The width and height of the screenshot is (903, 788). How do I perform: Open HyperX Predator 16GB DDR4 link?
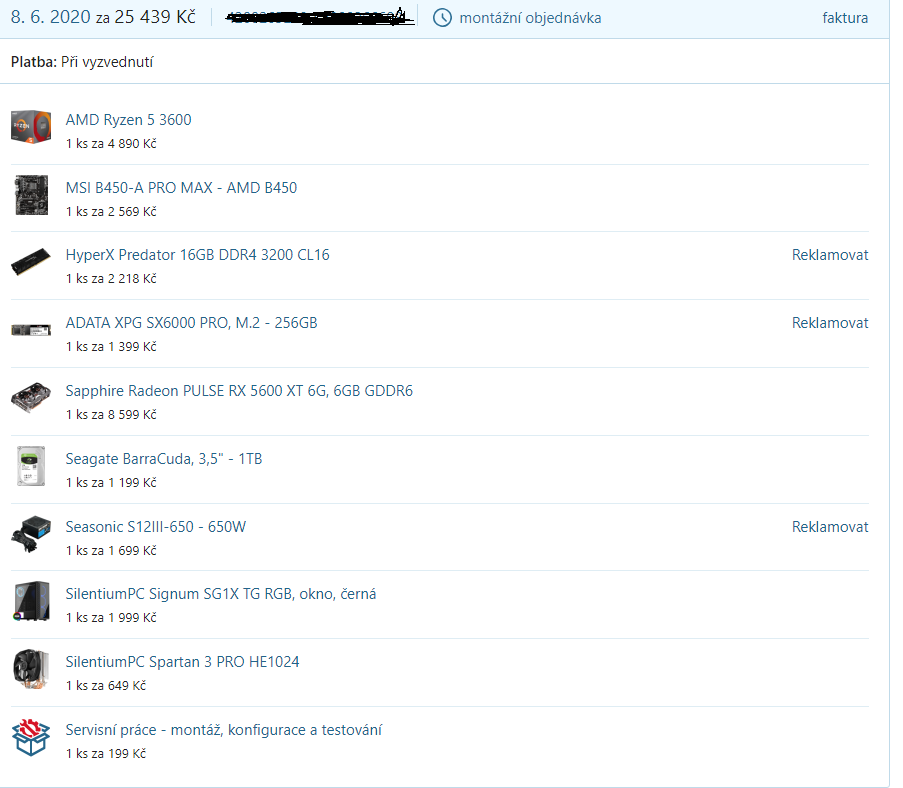(198, 255)
